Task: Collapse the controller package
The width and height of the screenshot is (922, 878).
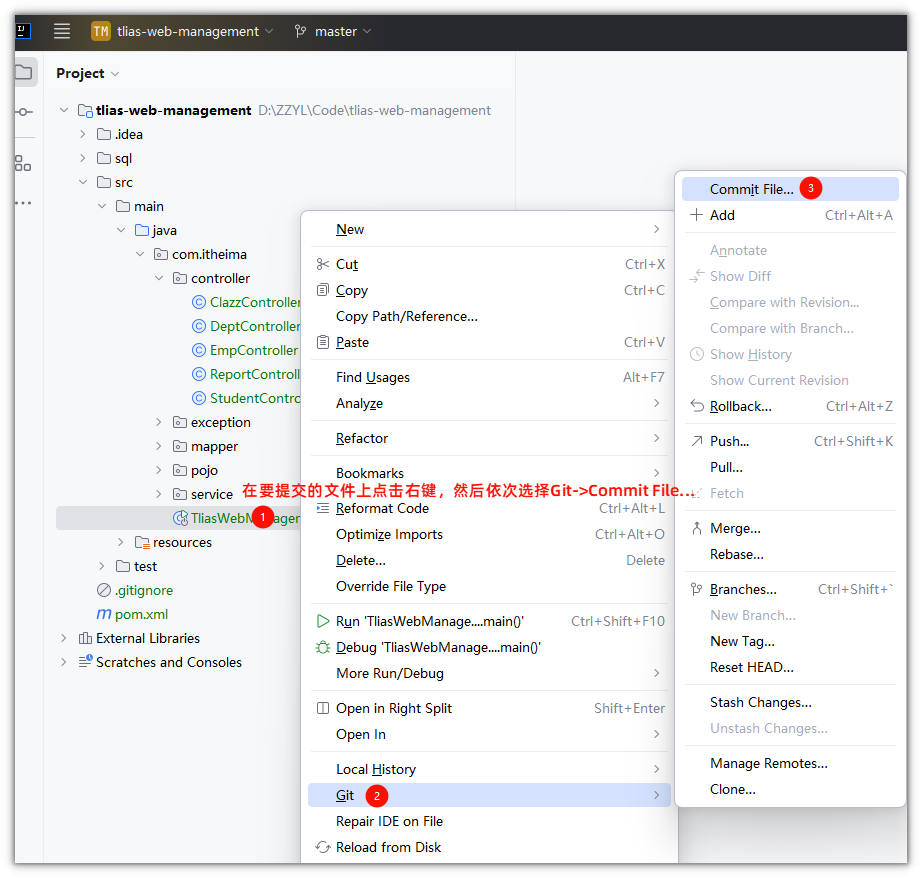Action: [x=159, y=278]
